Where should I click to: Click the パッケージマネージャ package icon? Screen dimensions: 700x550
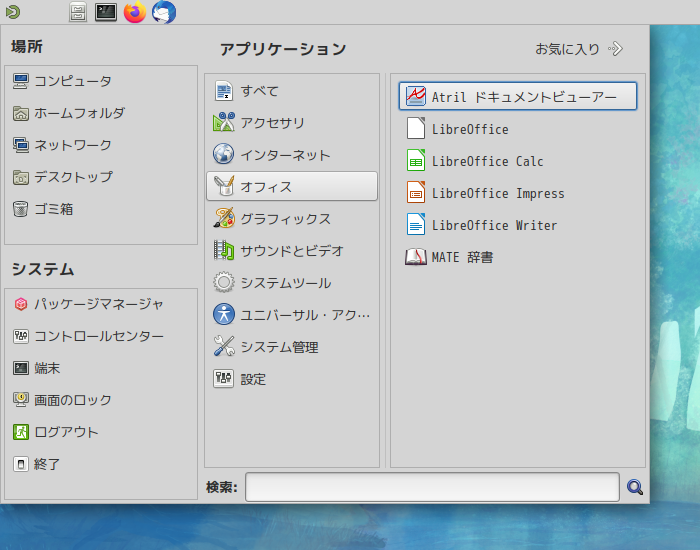pyautogui.click(x=21, y=304)
